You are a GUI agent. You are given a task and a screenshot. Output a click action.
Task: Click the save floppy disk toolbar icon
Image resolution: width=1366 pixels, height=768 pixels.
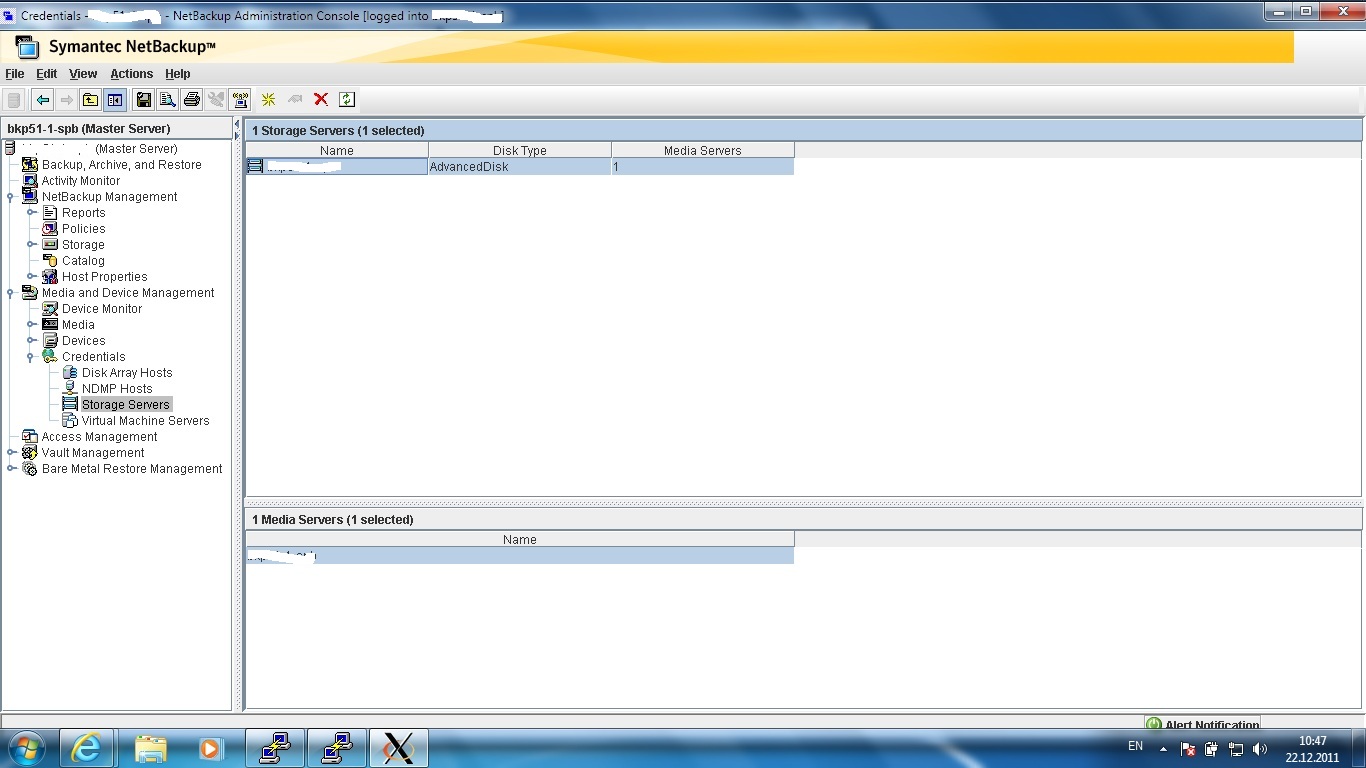coord(144,99)
